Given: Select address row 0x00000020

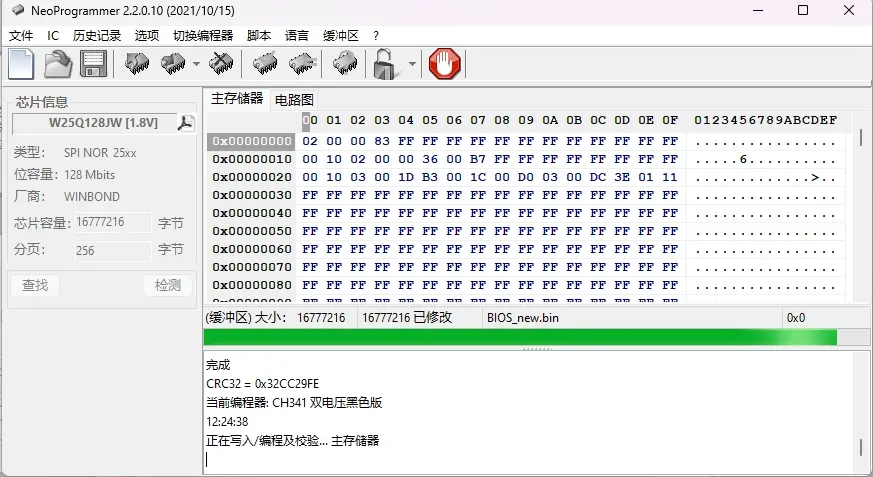Looking at the screenshot, I should 252,177.
